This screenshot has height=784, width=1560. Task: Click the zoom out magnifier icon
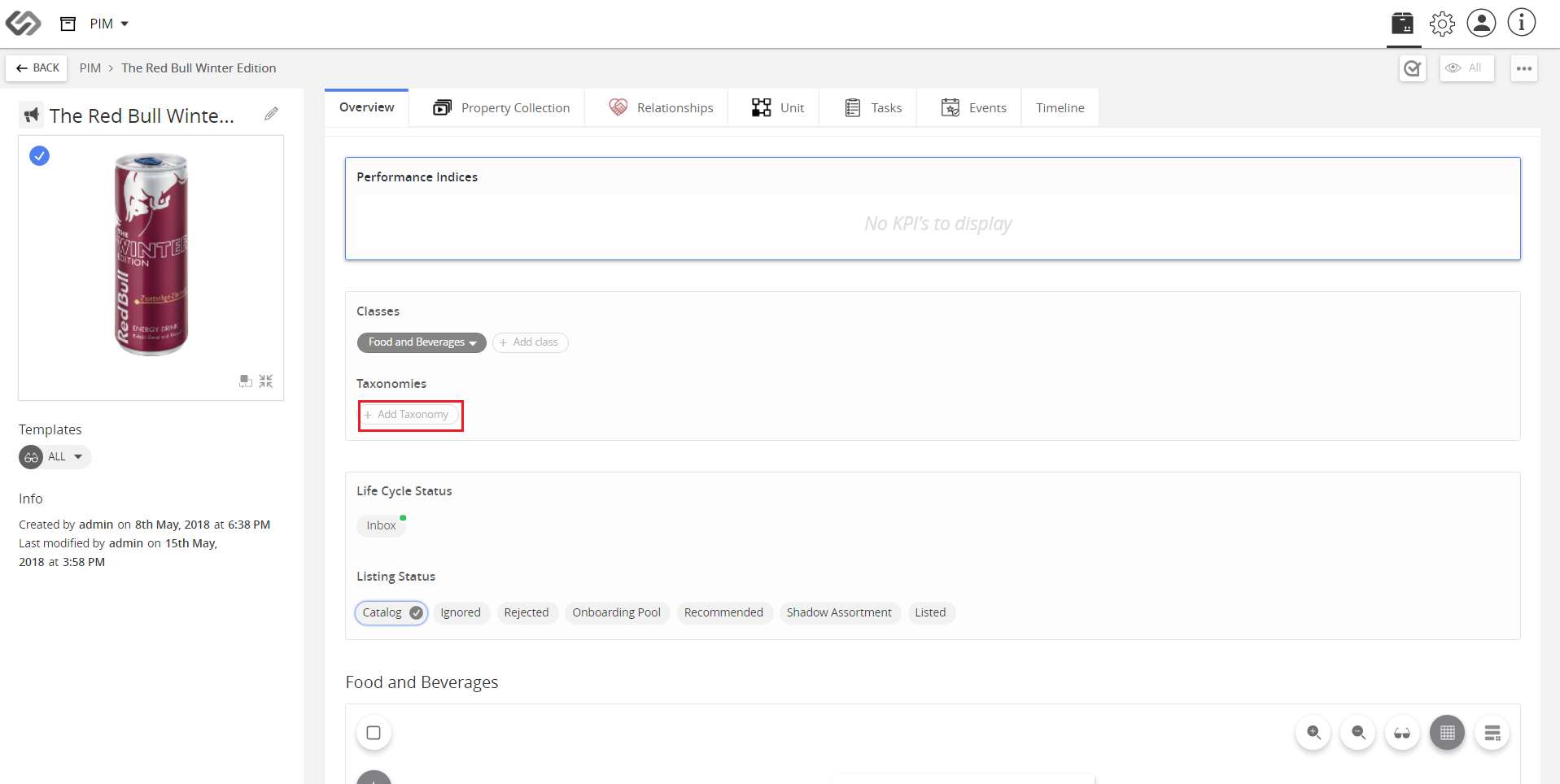[x=1358, y=733]
